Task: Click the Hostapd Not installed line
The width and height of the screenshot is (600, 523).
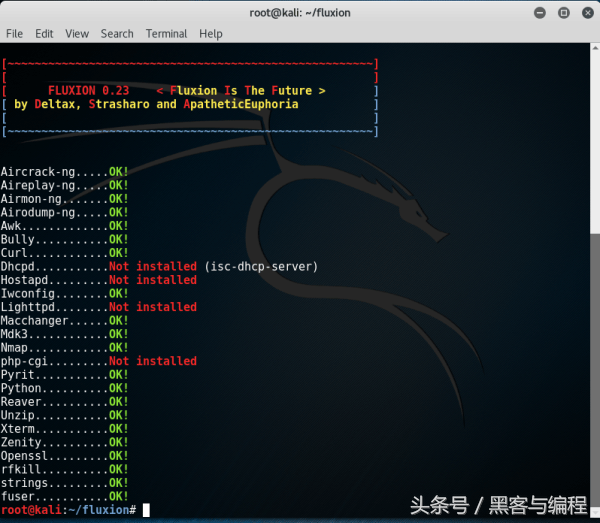Action: pyautogui.click(x=99, y=280)
